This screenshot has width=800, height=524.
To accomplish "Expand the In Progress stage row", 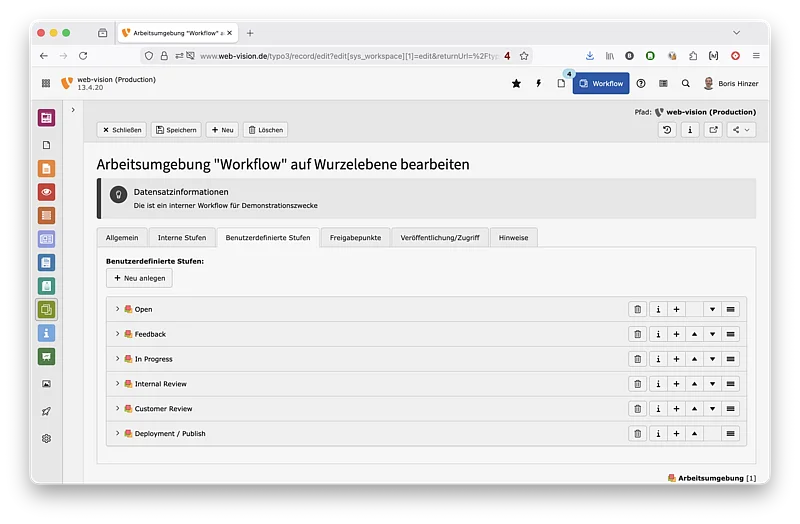I will click(117, 359).
